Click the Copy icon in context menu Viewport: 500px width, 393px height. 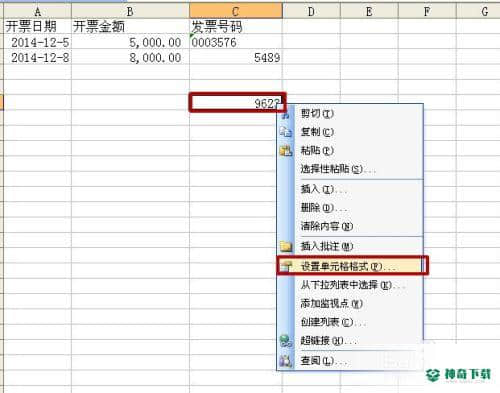click(286, 132)
